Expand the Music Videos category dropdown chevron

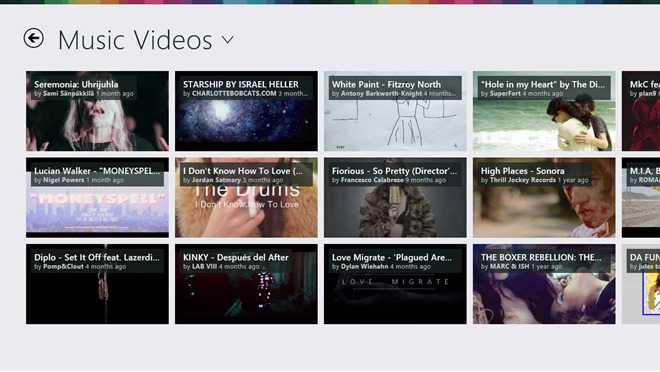coord(228,40)
